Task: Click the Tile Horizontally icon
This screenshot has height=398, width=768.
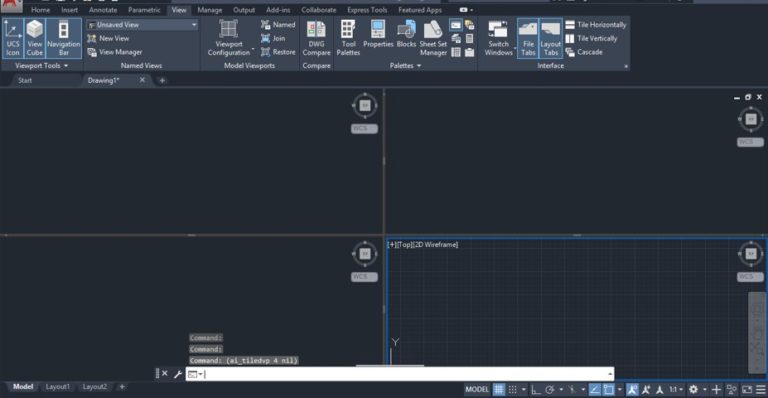Action: coord(570,24)
